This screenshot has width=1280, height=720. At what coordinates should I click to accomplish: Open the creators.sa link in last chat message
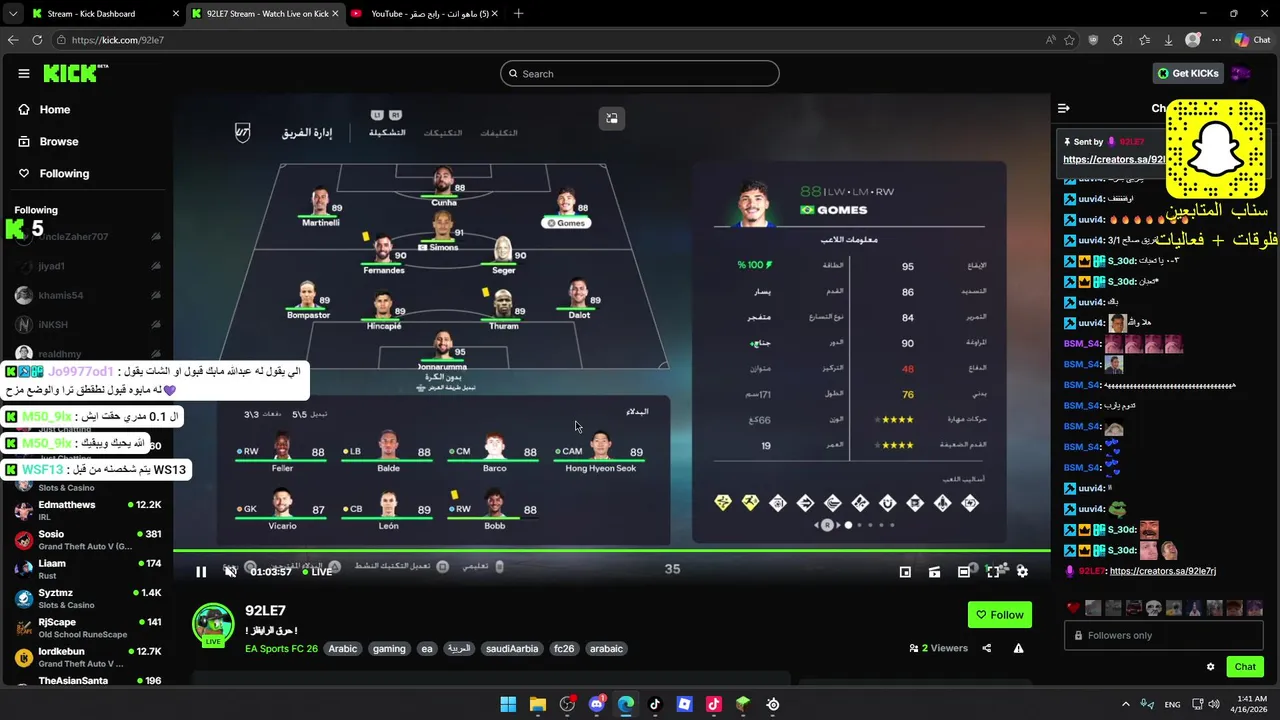pos(1163,571)
